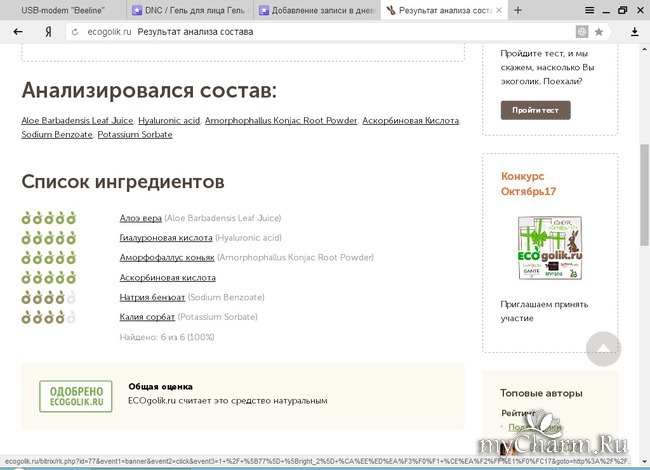
Task: Click the ОДОБРЕНО ECOGOLIK.RU approval badge
Action: 75,396
